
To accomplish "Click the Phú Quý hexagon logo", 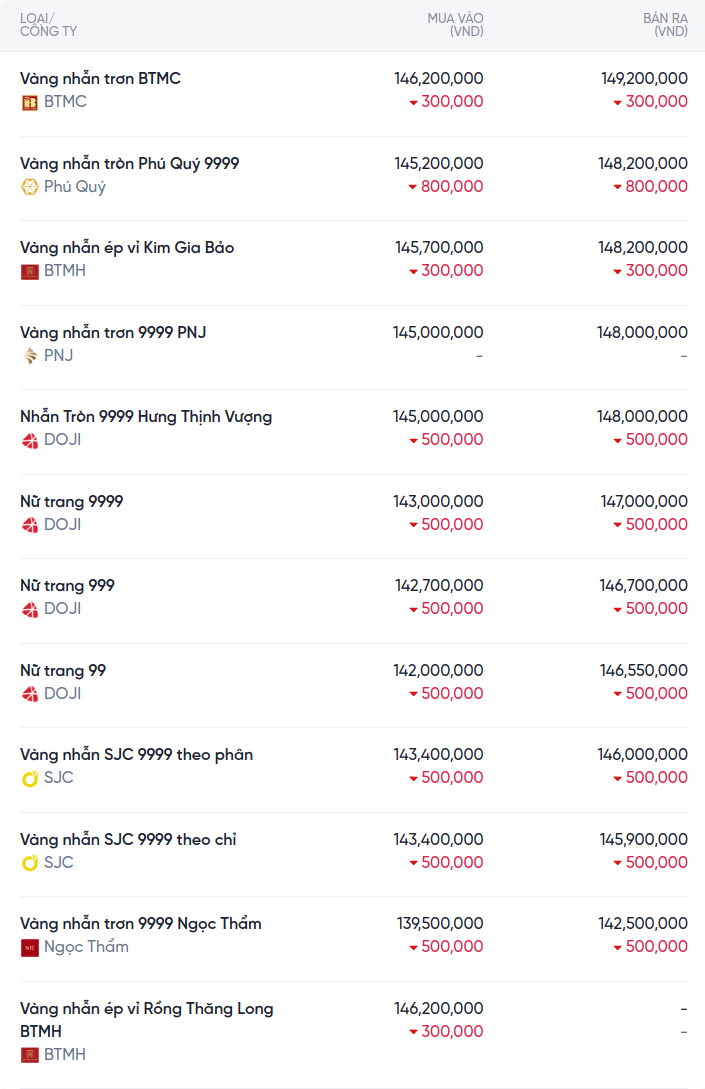I will (30, 187).
